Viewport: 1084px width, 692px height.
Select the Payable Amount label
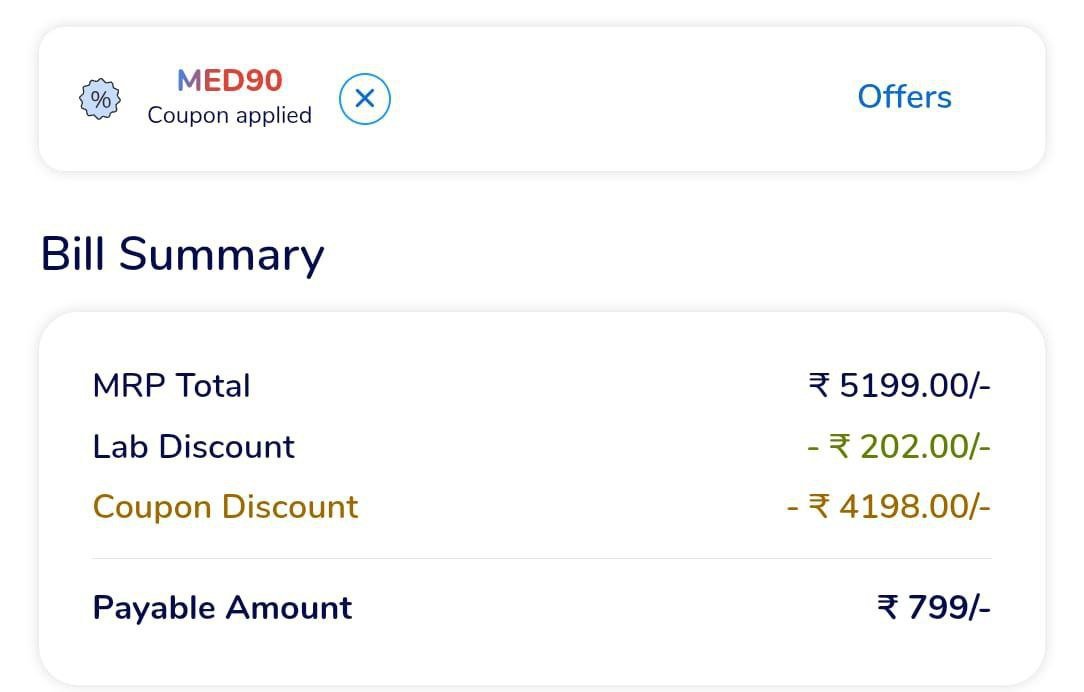[x=222, y=608]
